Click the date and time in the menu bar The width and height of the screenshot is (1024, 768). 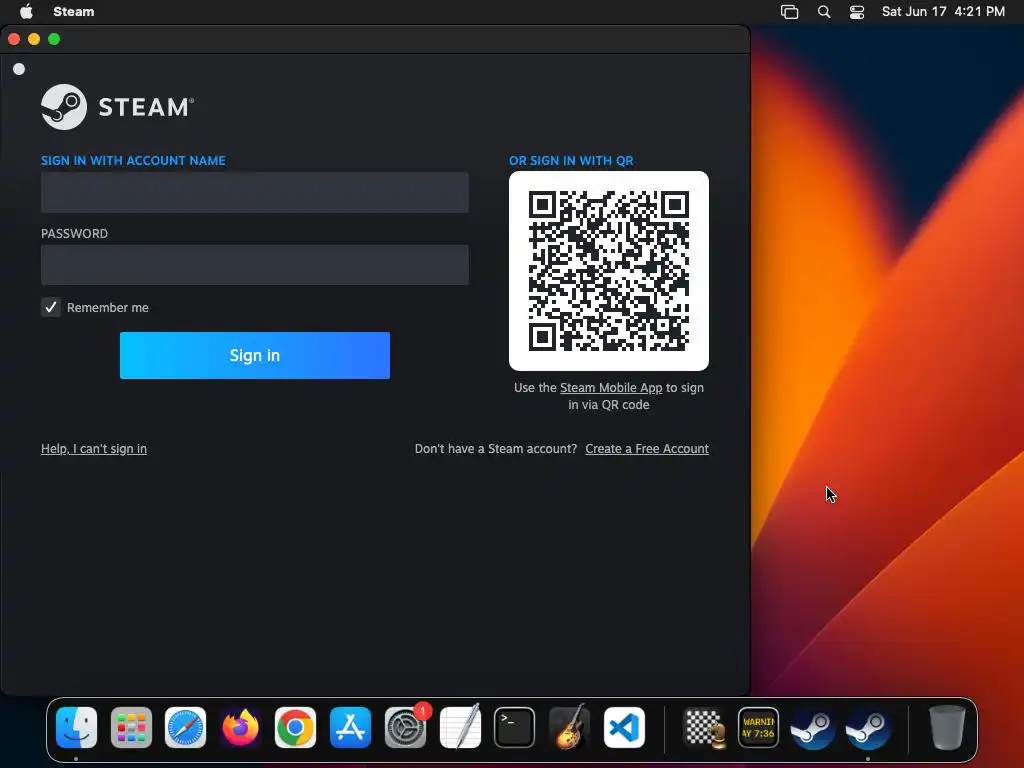(x=943, y=12)
